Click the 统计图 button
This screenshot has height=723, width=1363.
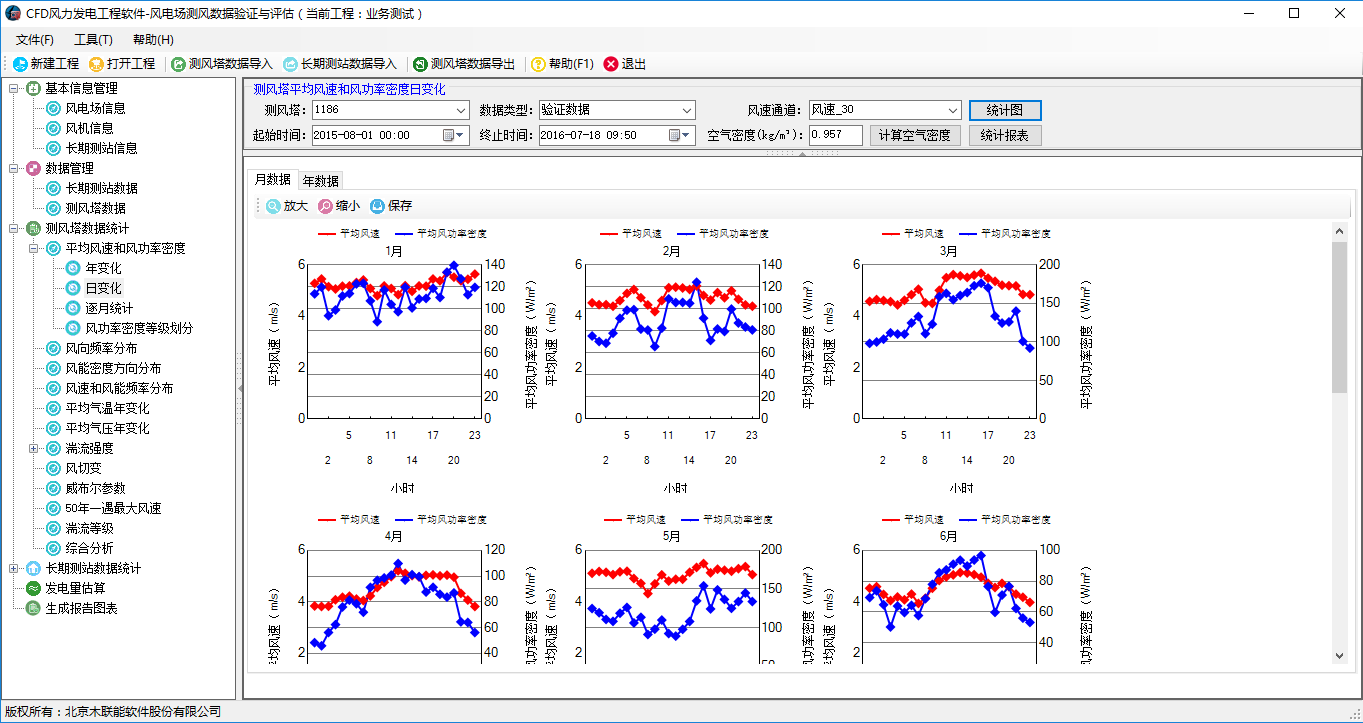pos(1005,110)
